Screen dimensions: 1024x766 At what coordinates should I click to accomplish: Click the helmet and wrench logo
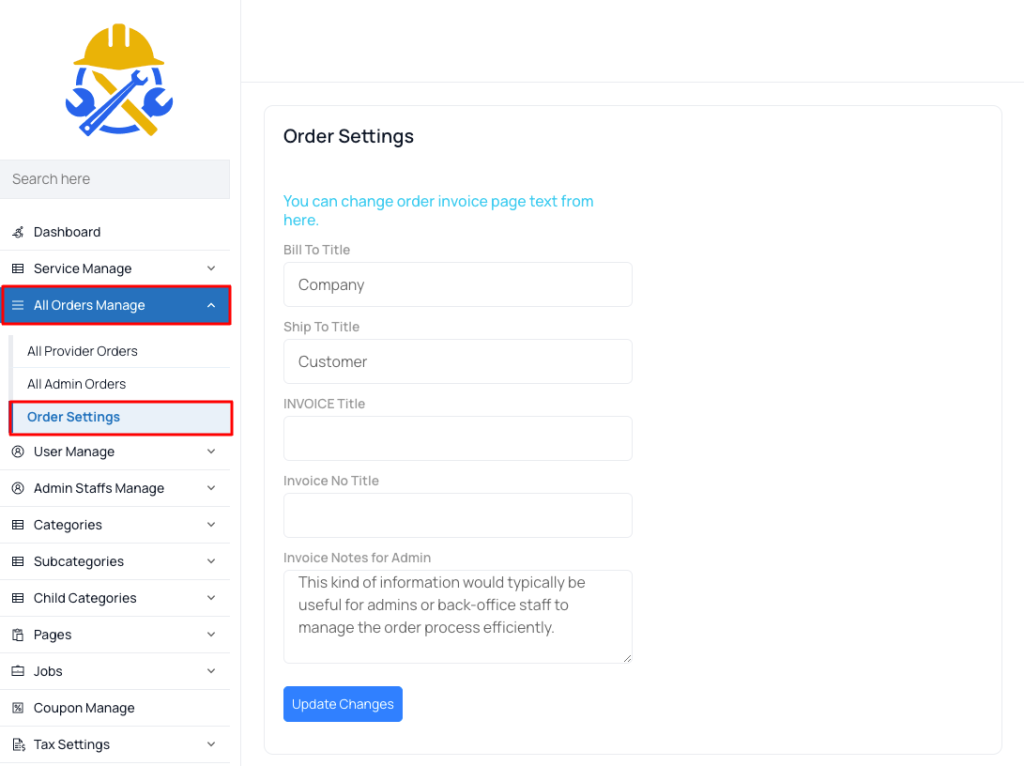coord(119,80)
